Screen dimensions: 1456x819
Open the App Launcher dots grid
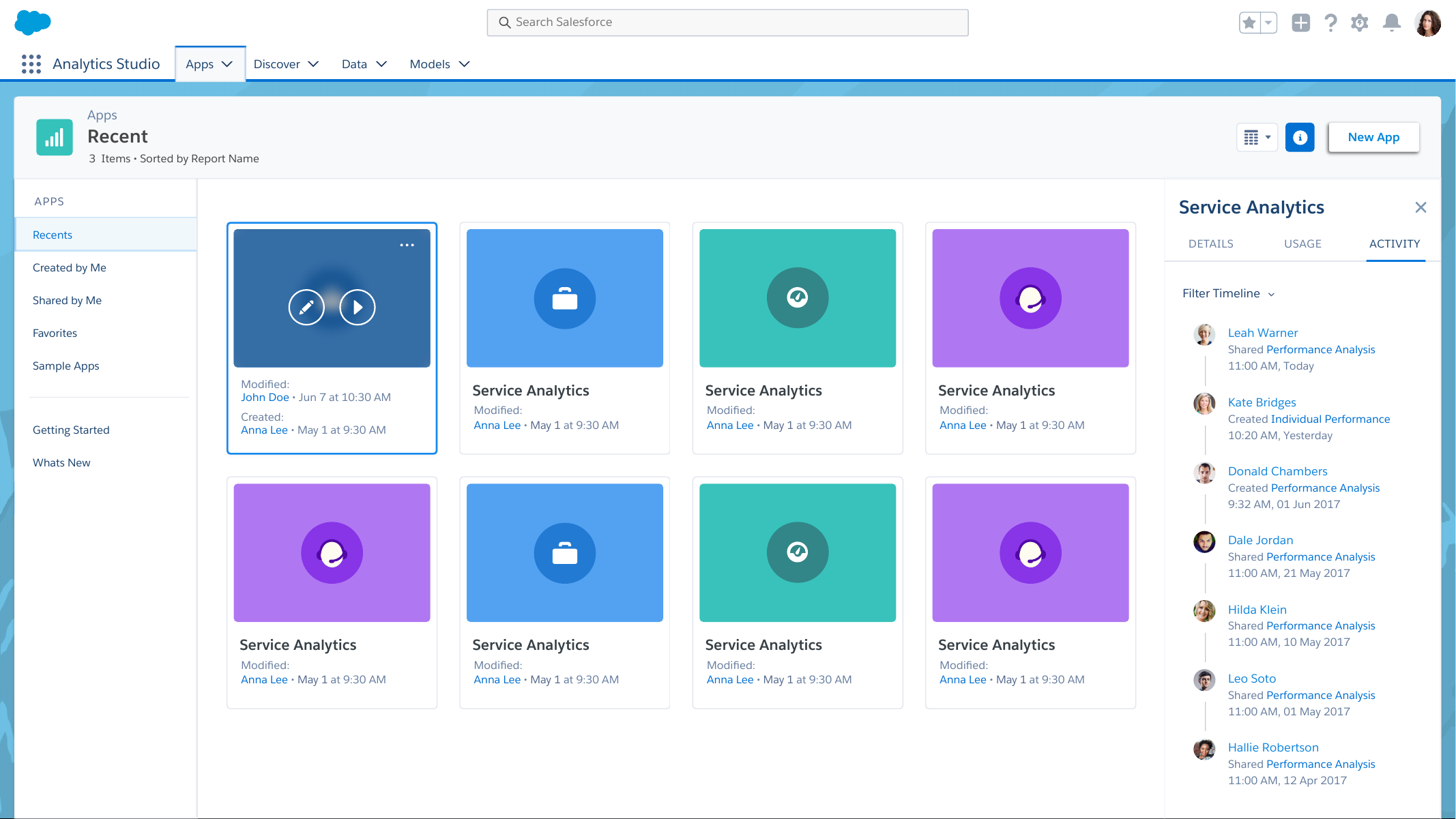[31, 64]
